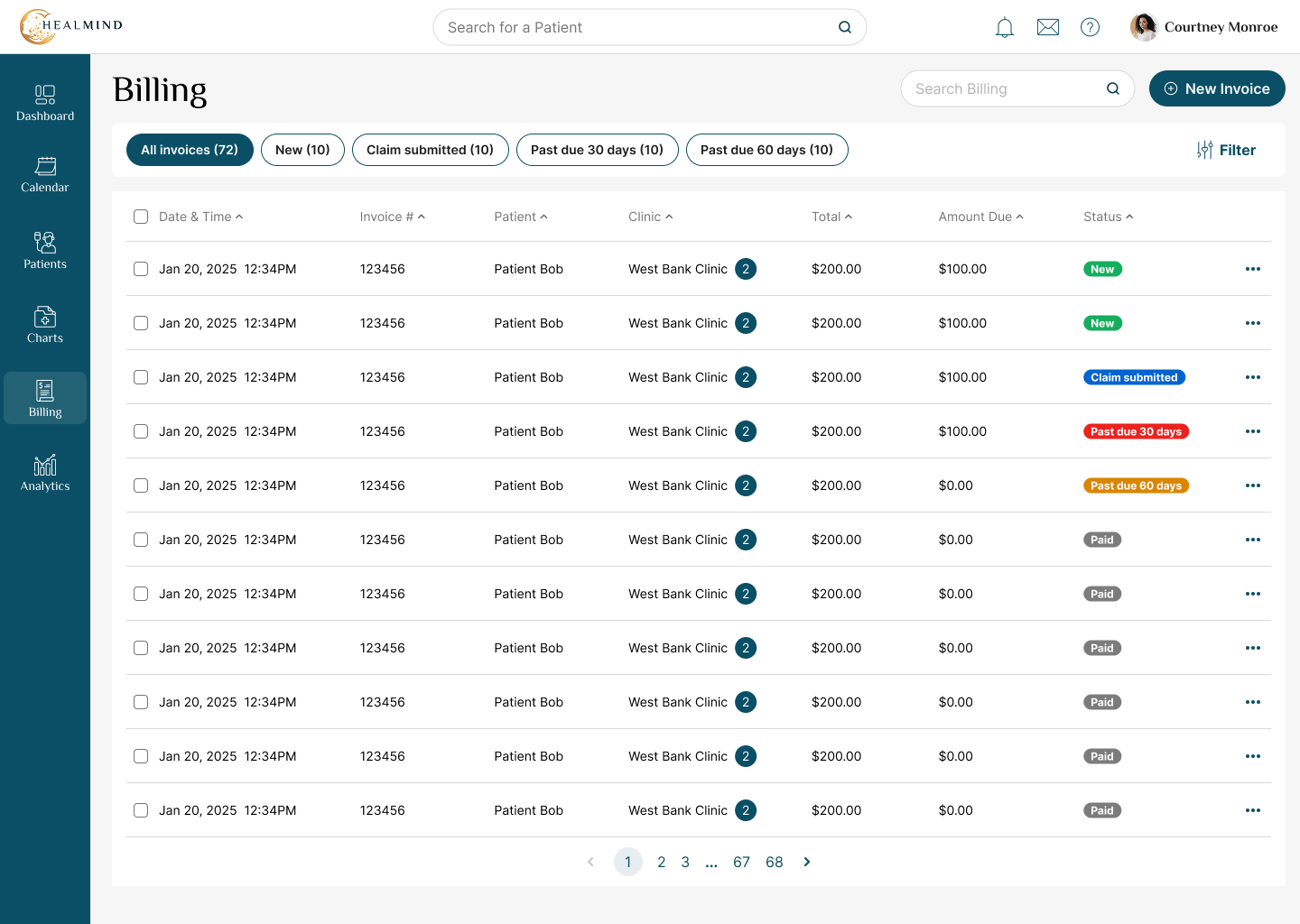
Task: Open the Charts sidebar icon
Action: [45, 317]
